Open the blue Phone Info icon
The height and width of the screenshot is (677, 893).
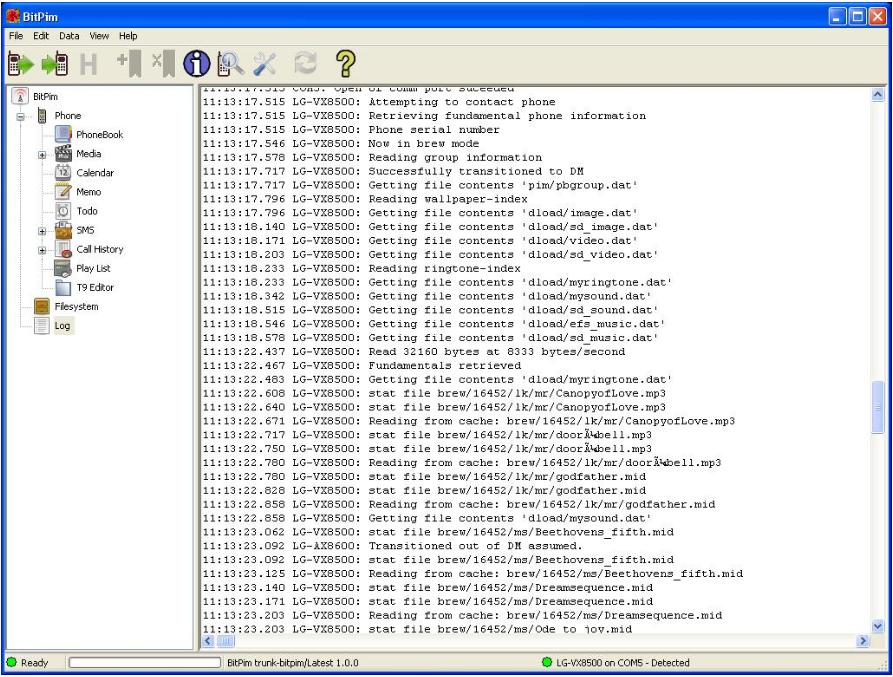(196, 64)
